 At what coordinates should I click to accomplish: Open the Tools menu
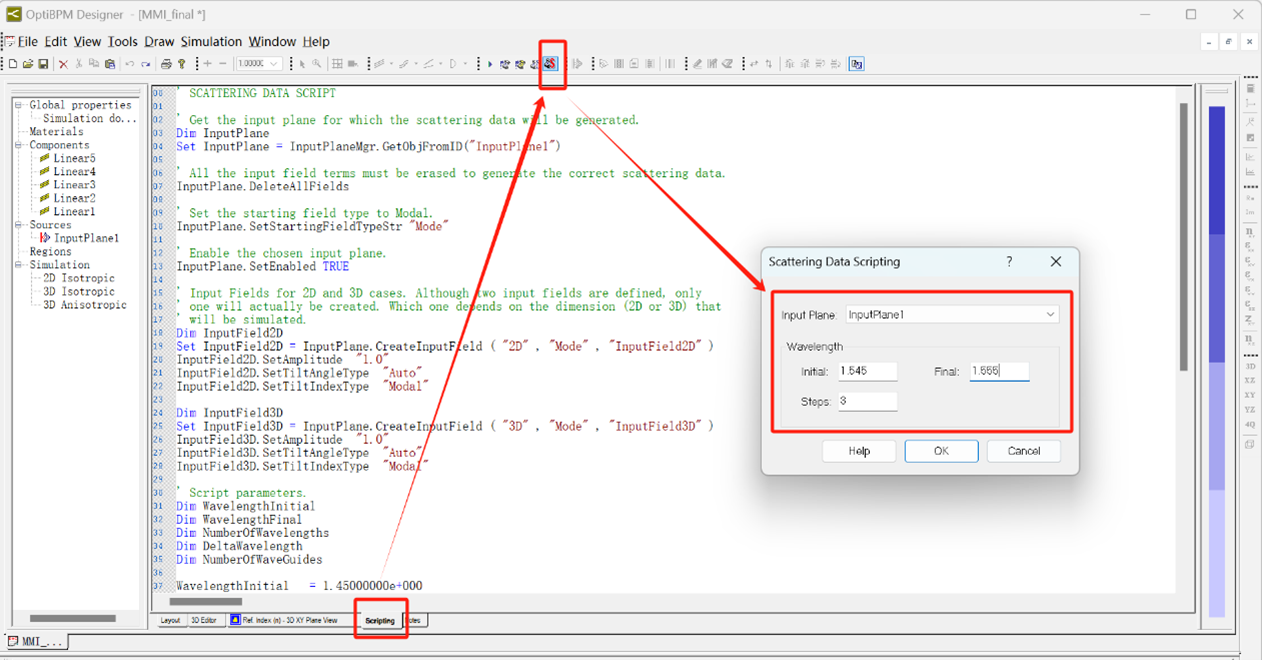[x=123, y=42]
